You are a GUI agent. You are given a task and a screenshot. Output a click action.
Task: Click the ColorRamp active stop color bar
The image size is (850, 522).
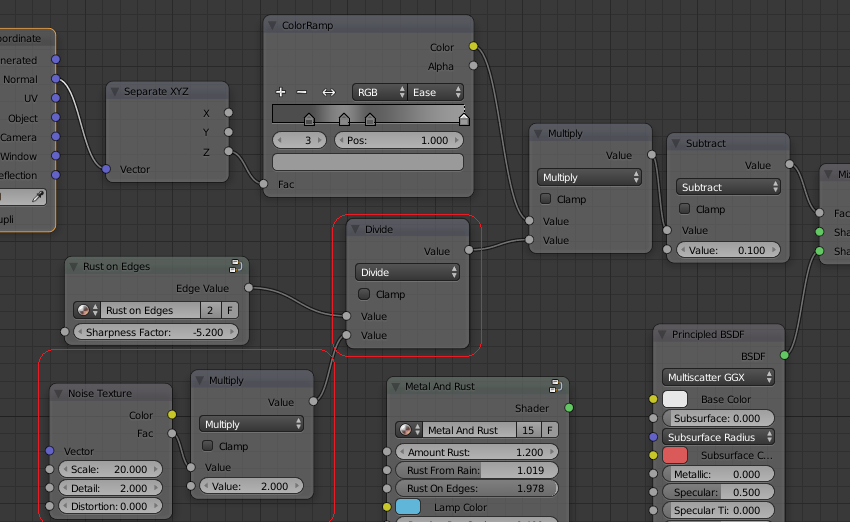pos(368,162)
